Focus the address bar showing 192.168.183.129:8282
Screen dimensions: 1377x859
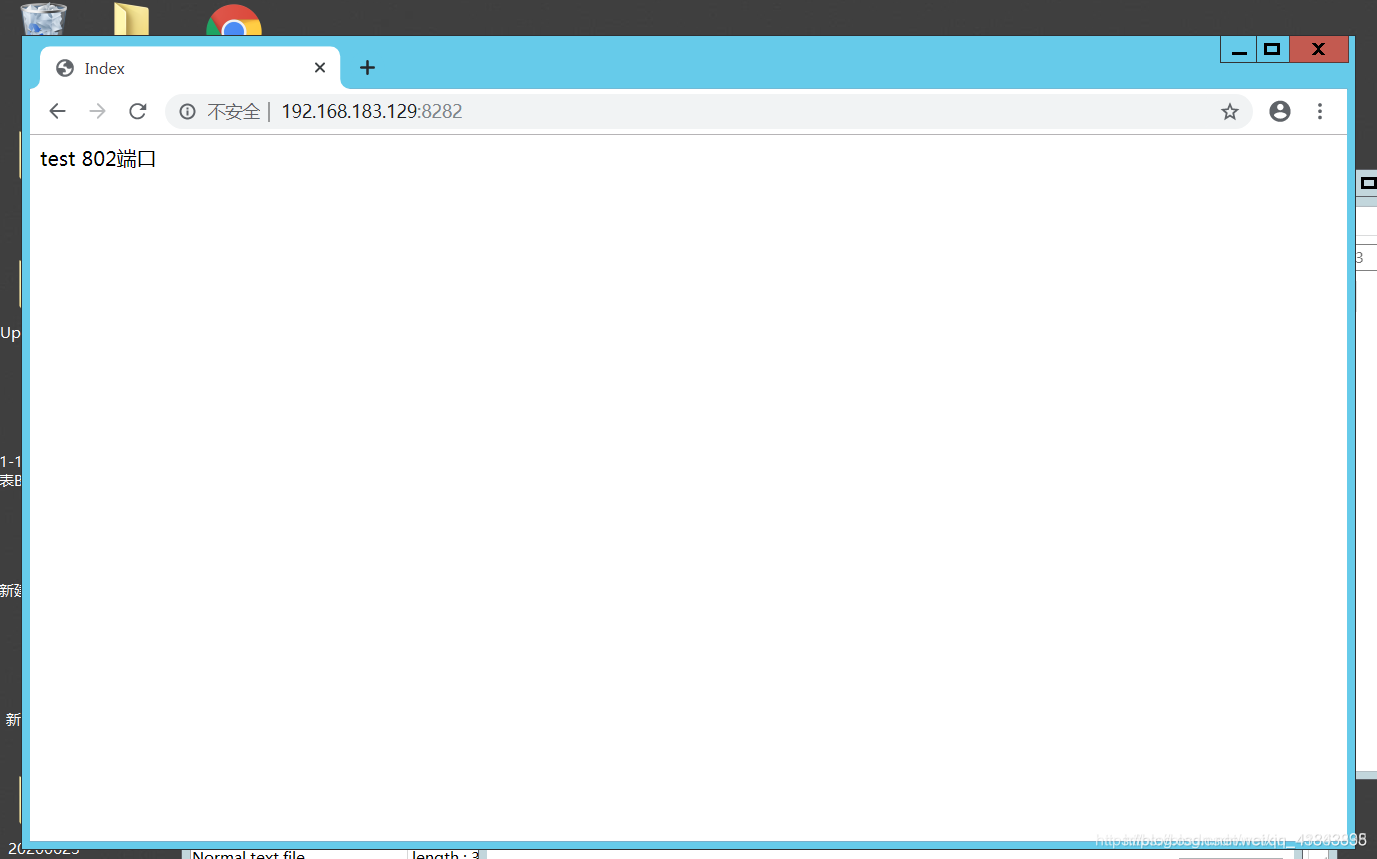tap(708, 112)
